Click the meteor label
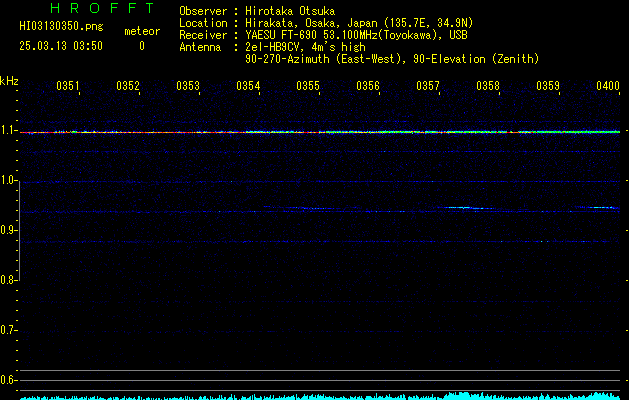 pyautogui.click(x=142, y=31)
